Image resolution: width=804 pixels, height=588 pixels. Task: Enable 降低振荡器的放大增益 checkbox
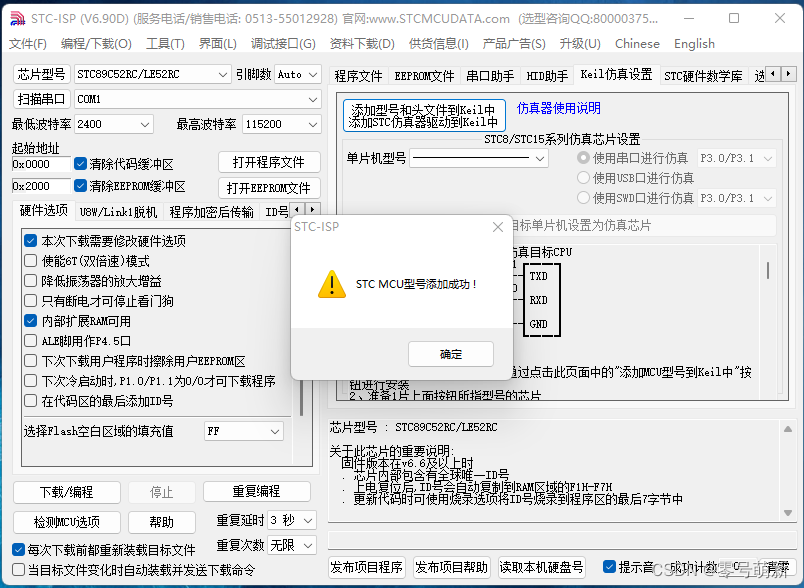pos(31,281)
